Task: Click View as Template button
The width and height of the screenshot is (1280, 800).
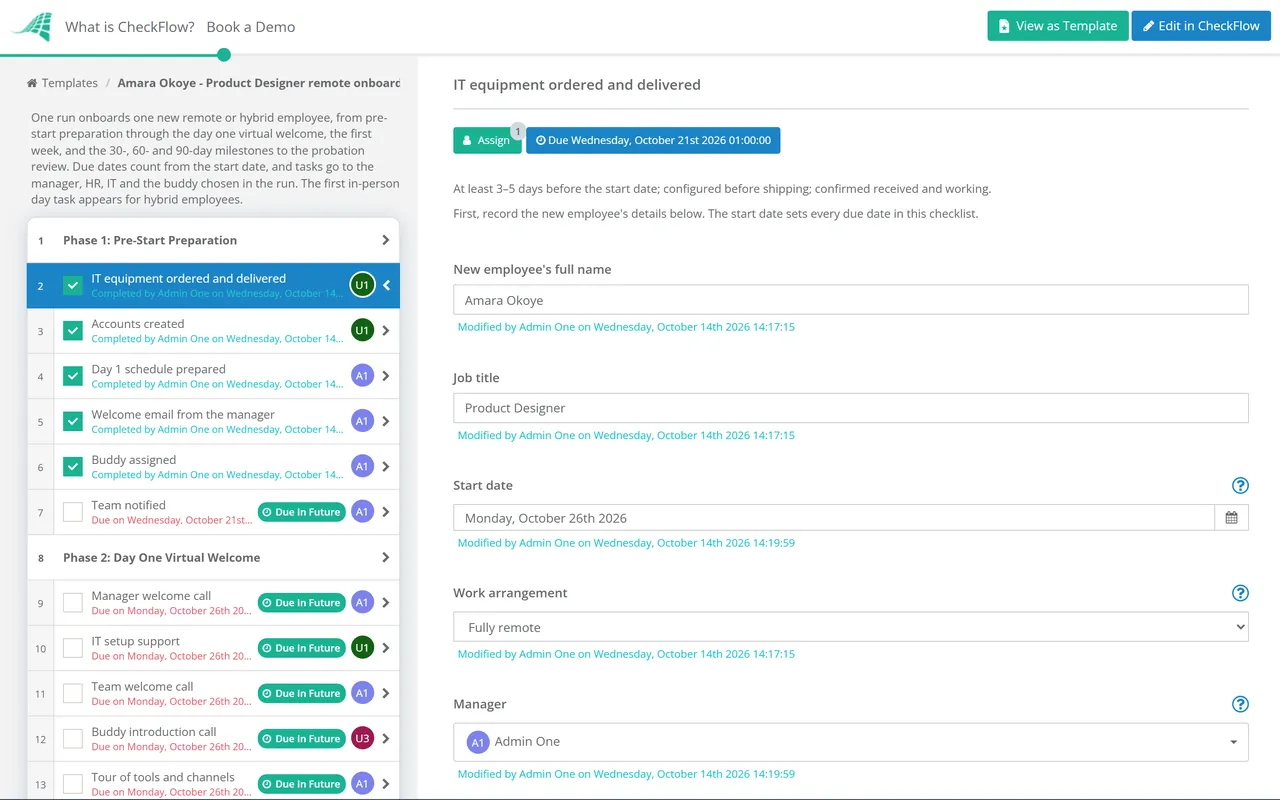Action: pyautogui.click(x=1058, y=26)
